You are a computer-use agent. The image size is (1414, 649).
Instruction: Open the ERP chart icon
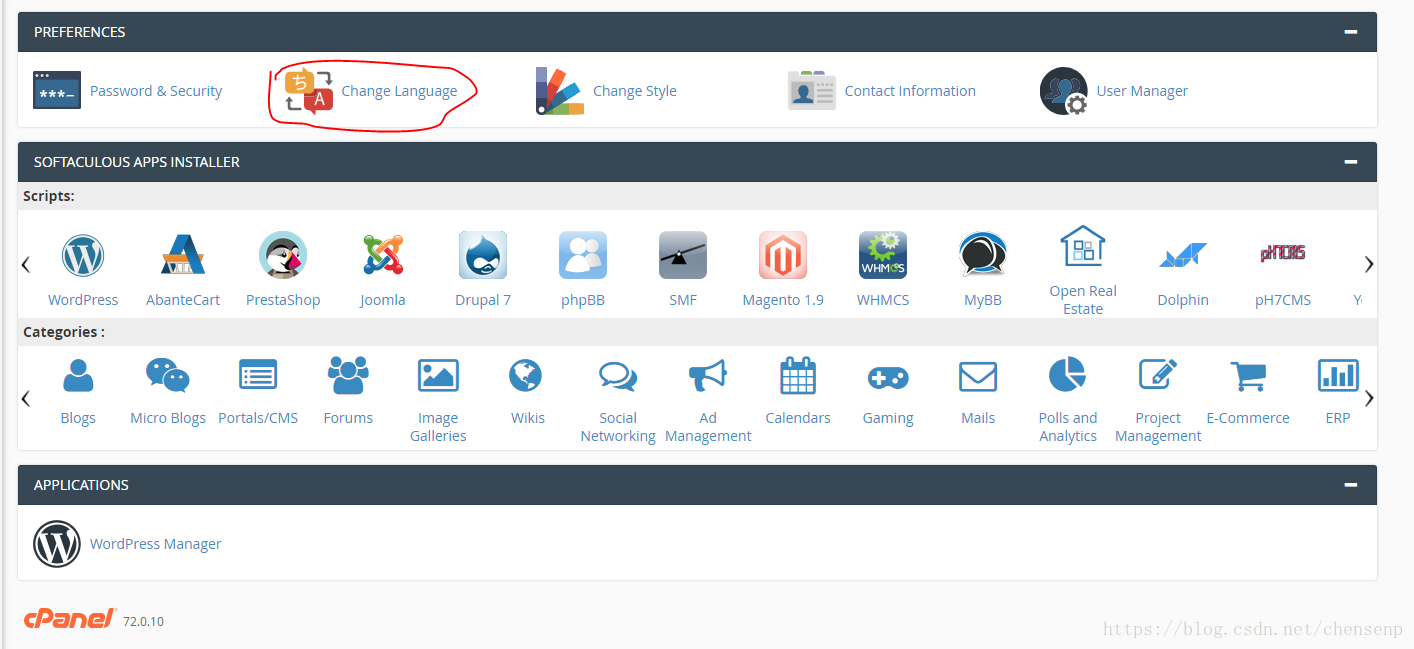pyautogui.click(x=1338, y=376)
